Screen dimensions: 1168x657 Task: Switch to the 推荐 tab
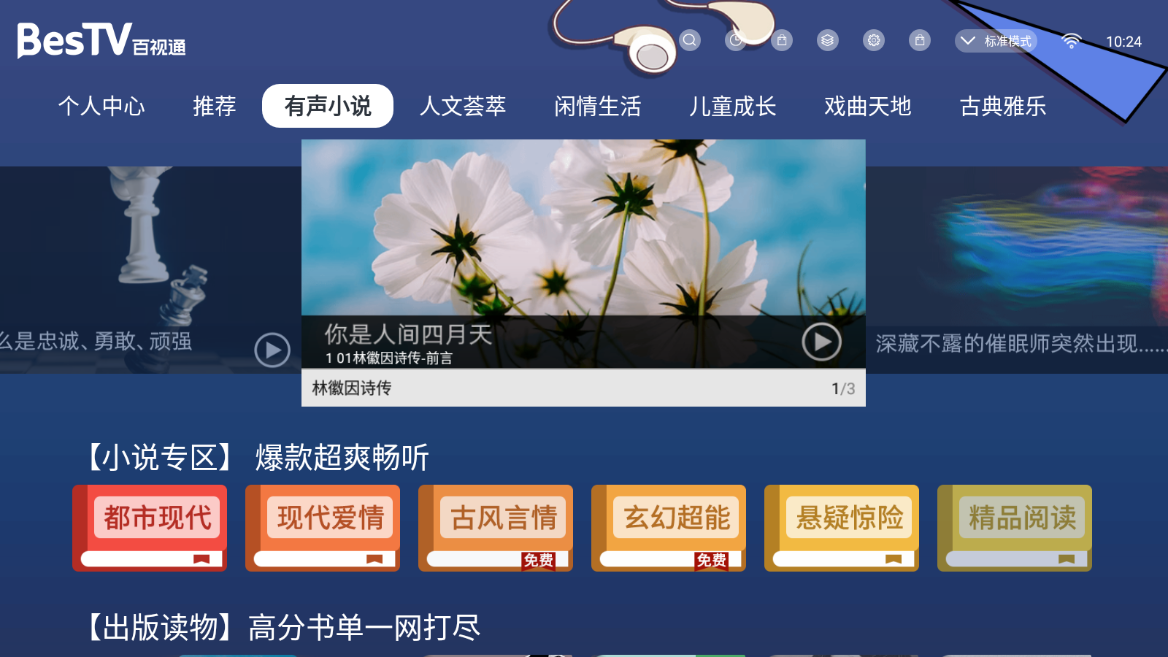[215, 106]
